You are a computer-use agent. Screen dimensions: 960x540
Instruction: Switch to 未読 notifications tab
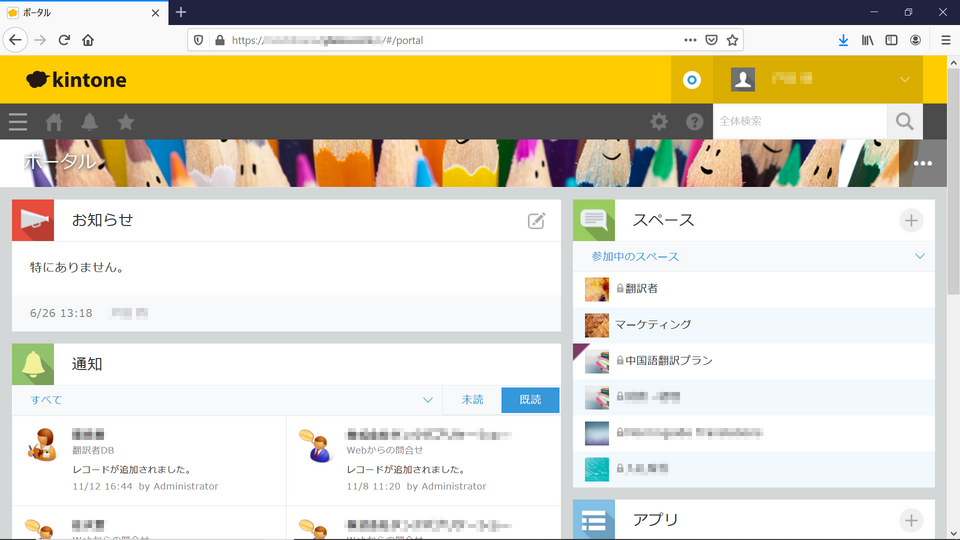coord(472,400)
